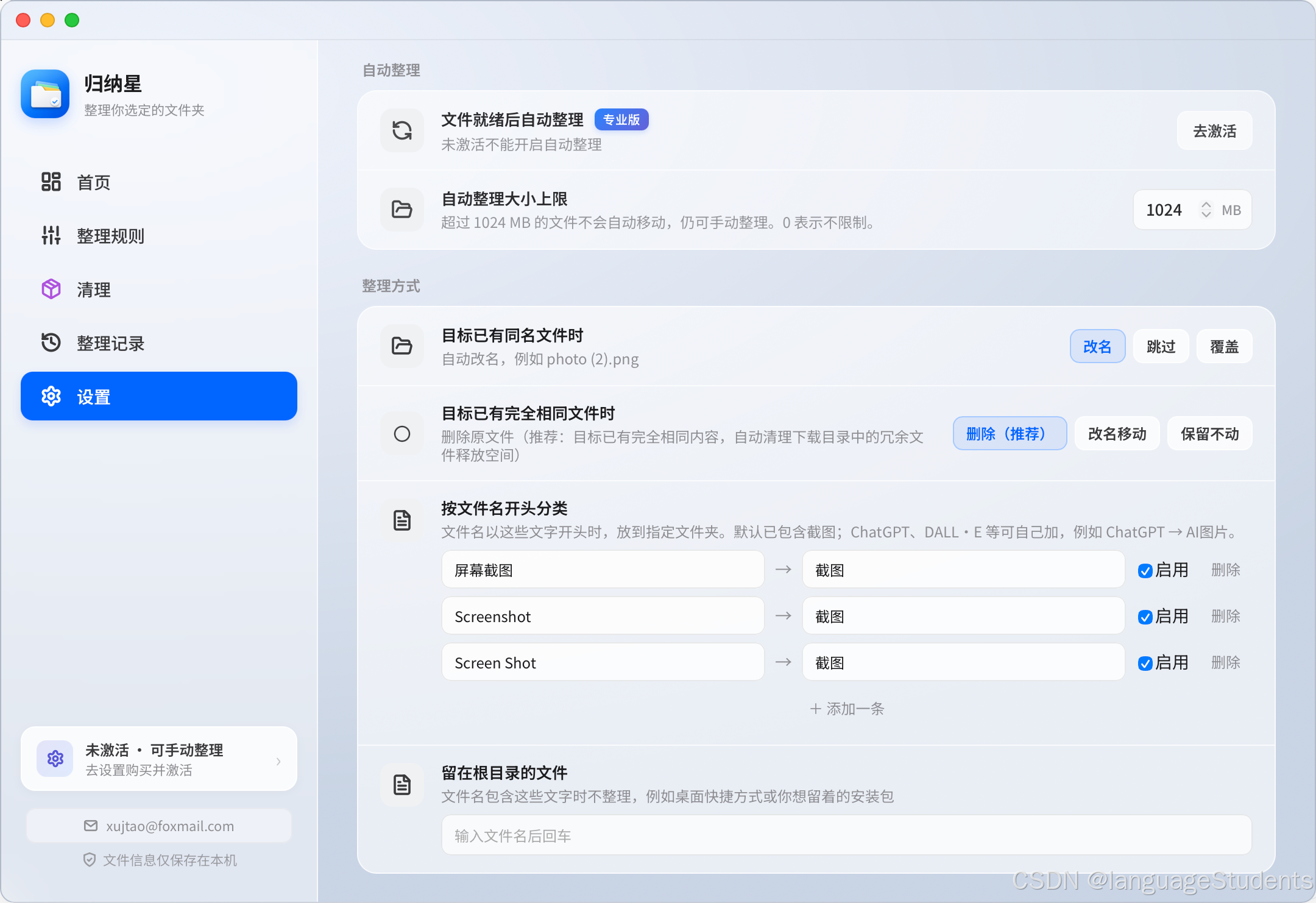Click the folder icon beside 自动整理大小上限
Image resolution: width=1316 pixels, height=903 pixels.
[x=402, y=210]
